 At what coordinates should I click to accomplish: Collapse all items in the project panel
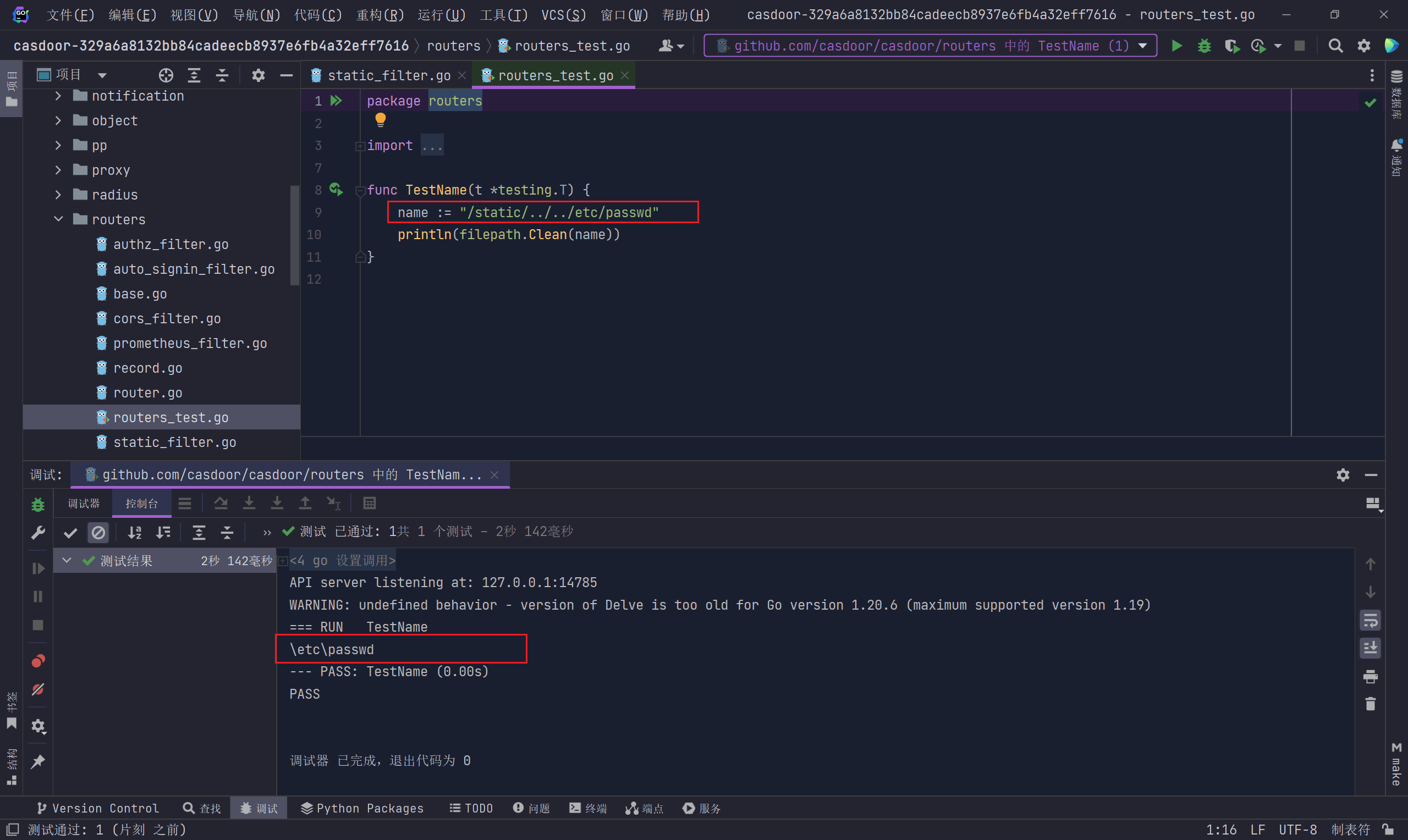click(223, 75)
